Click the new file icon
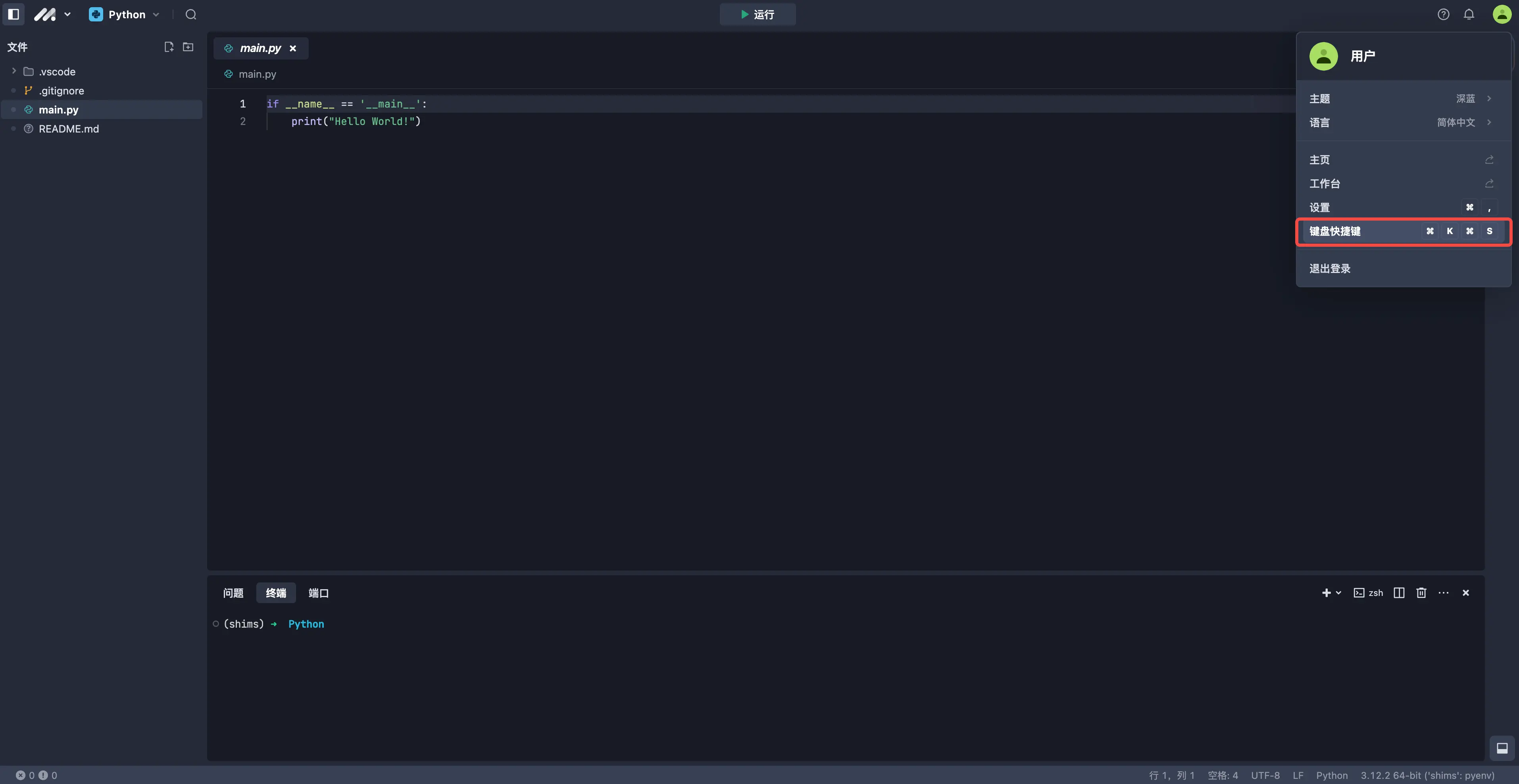Screen dimensions: 1519x784 [169, 47]
